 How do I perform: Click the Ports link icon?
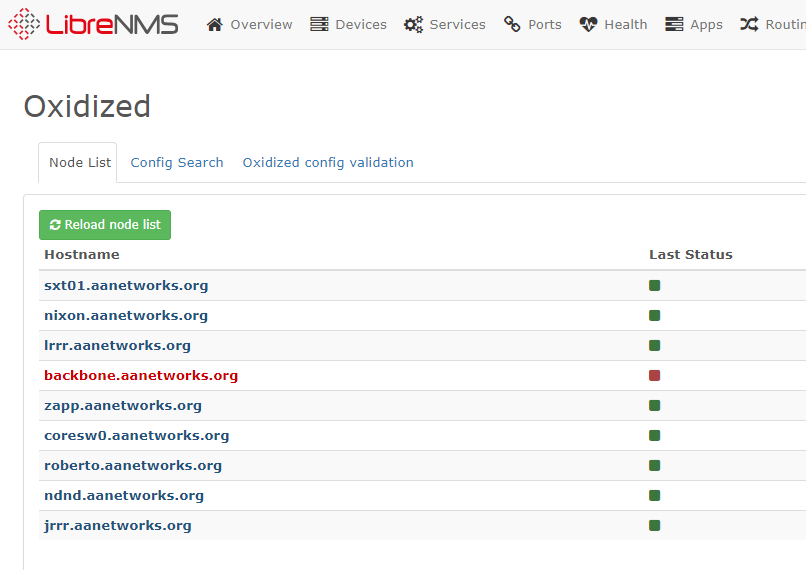[x=512, y=24]
